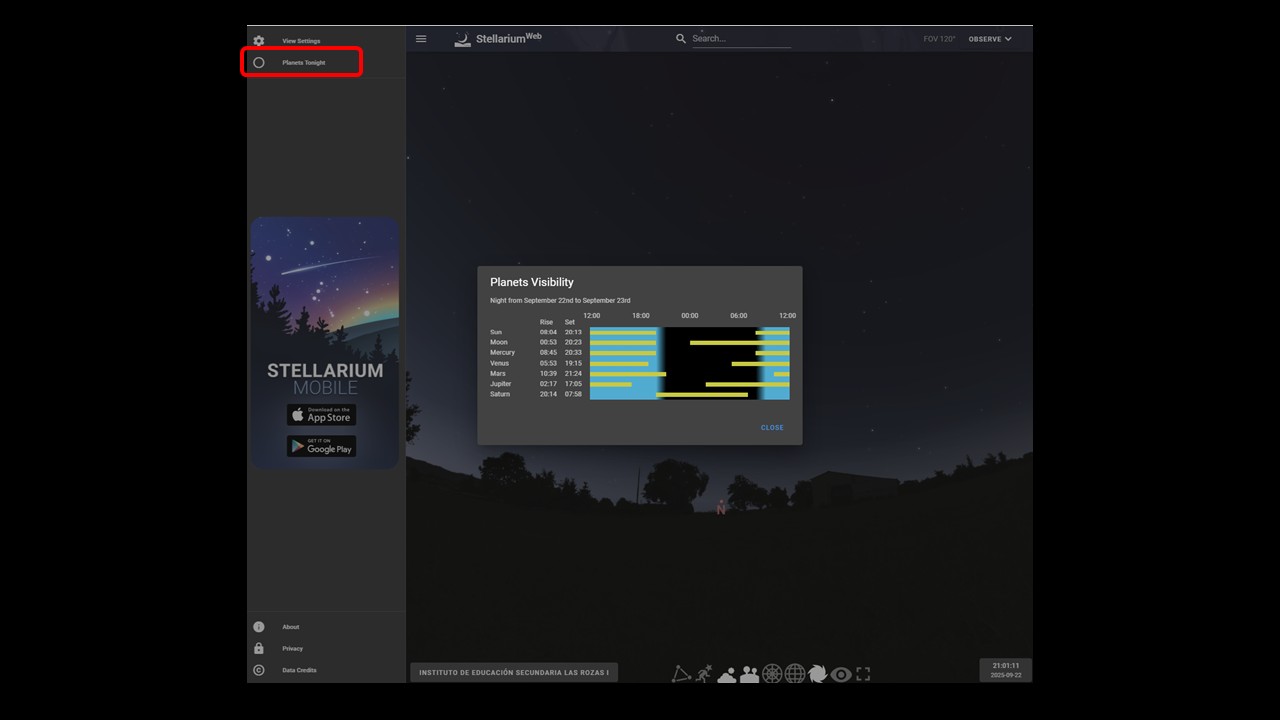The image size is (1280, 720).
Task: Click the Privacy lock icon
Action: tap(259, 648)
